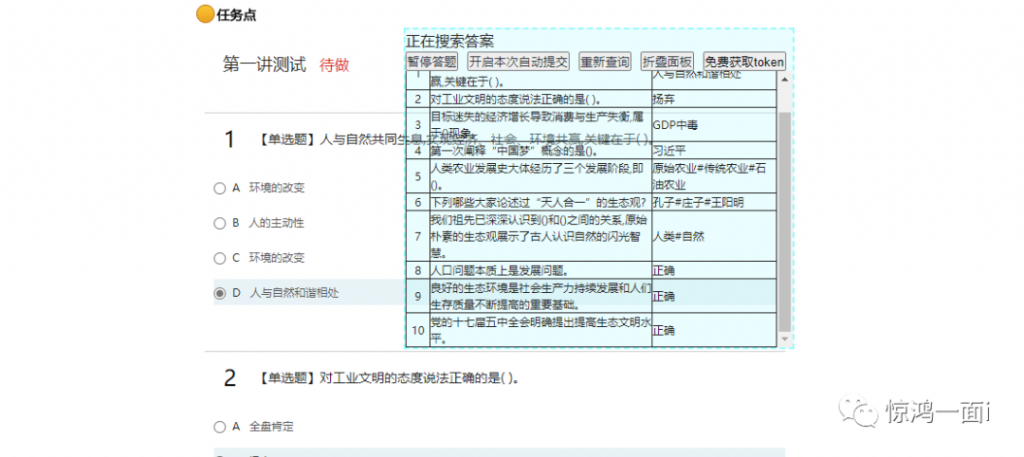Click the red 待做 status label

click(334, 65)
